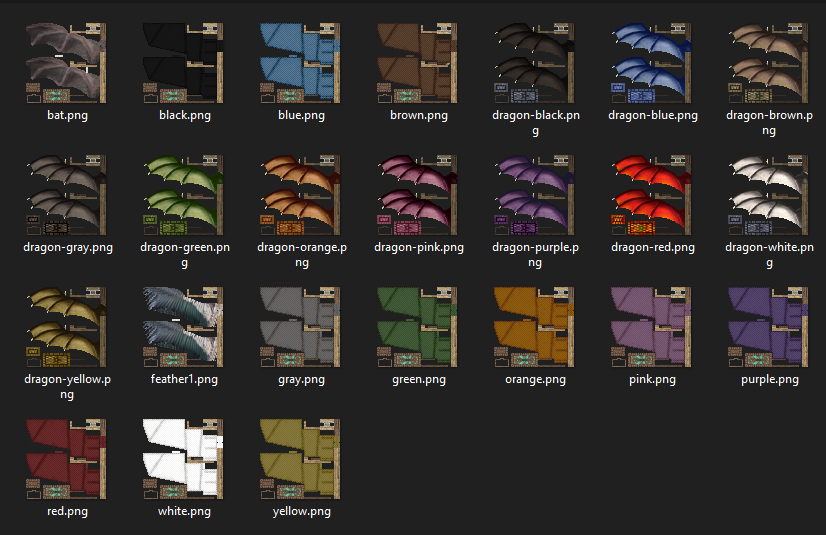Click the 'dragon-brown.png' file name
Image resolution: width=826 pixels, height=535 pixels.
coord(769,123)
